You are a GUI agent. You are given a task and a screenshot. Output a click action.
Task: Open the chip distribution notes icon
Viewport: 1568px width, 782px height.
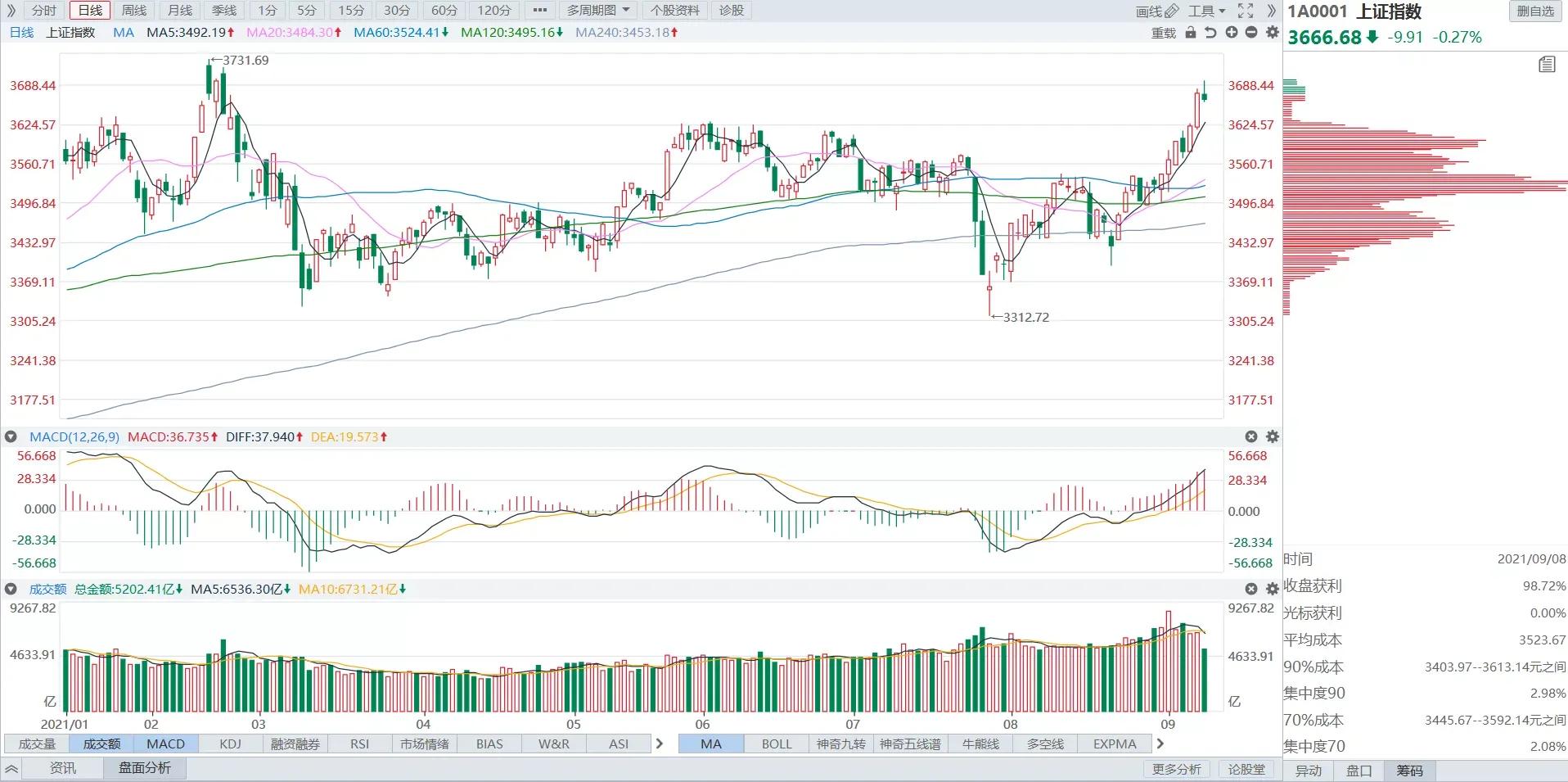tap(1546, 64)
